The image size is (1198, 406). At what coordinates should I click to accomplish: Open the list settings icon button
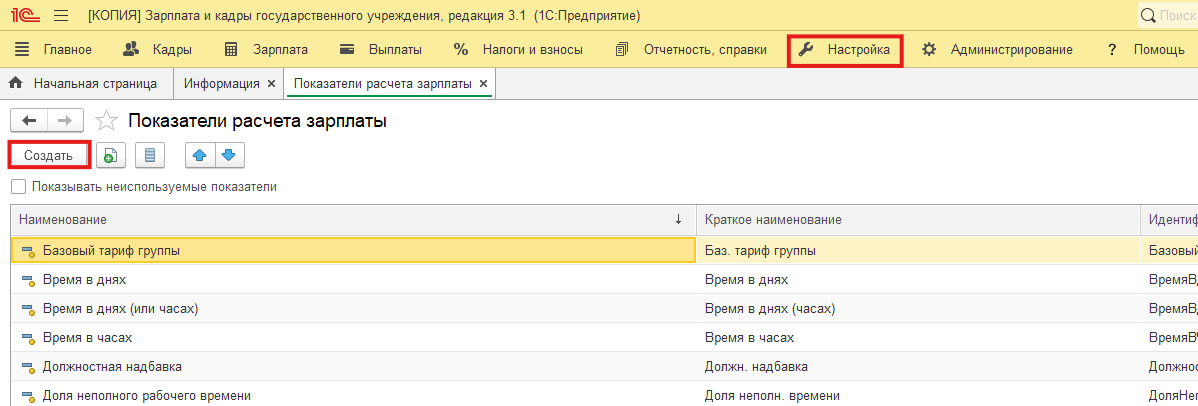(150, 155)
